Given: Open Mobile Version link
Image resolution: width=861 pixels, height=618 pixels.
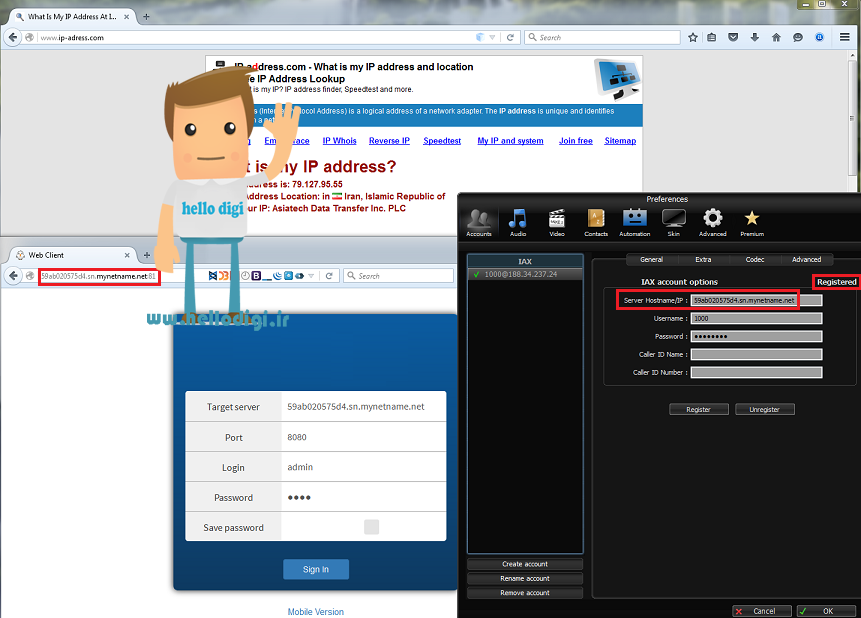Looking at the screenshot, I should click(316, 611).
